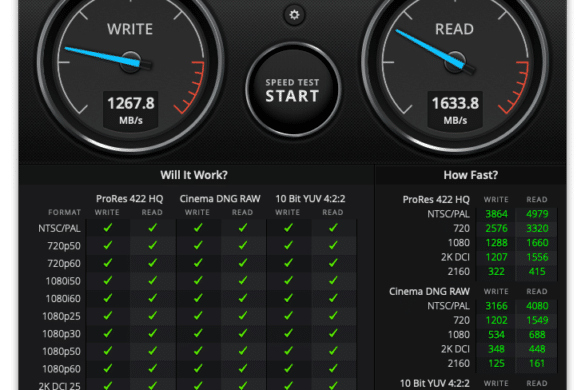
Task: Click 1080p25 10 Bit YUV read checkmark
Action: [x=333, y=315]
